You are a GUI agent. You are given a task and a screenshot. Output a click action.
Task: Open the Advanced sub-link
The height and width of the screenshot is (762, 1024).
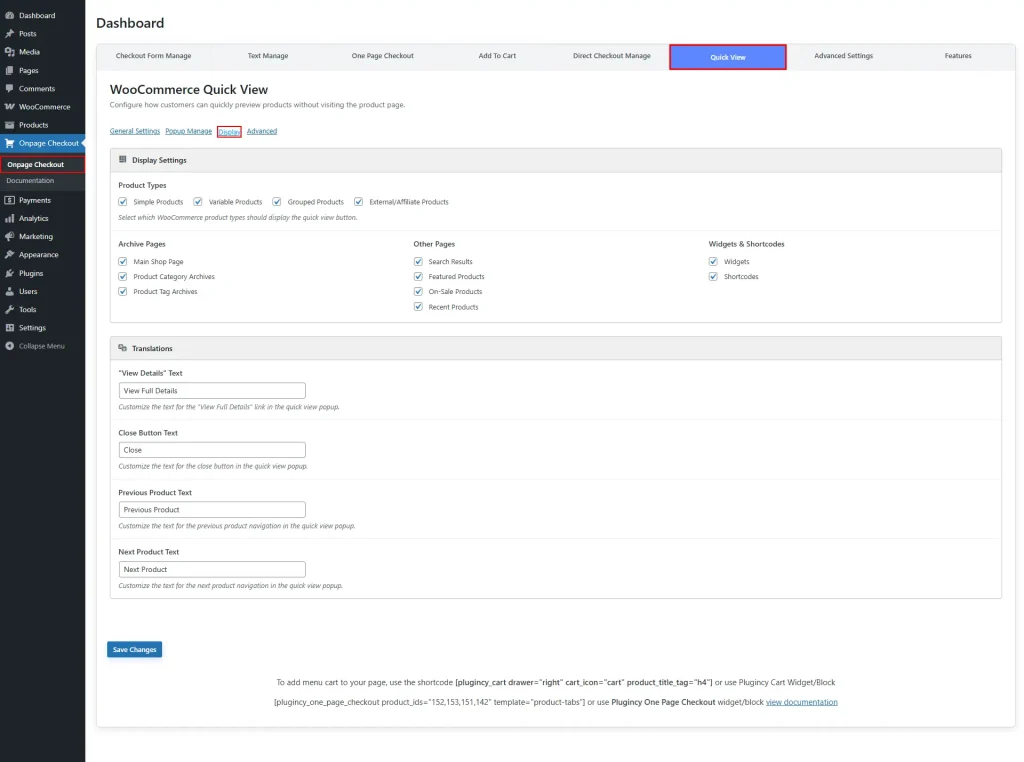pos(262,131)
